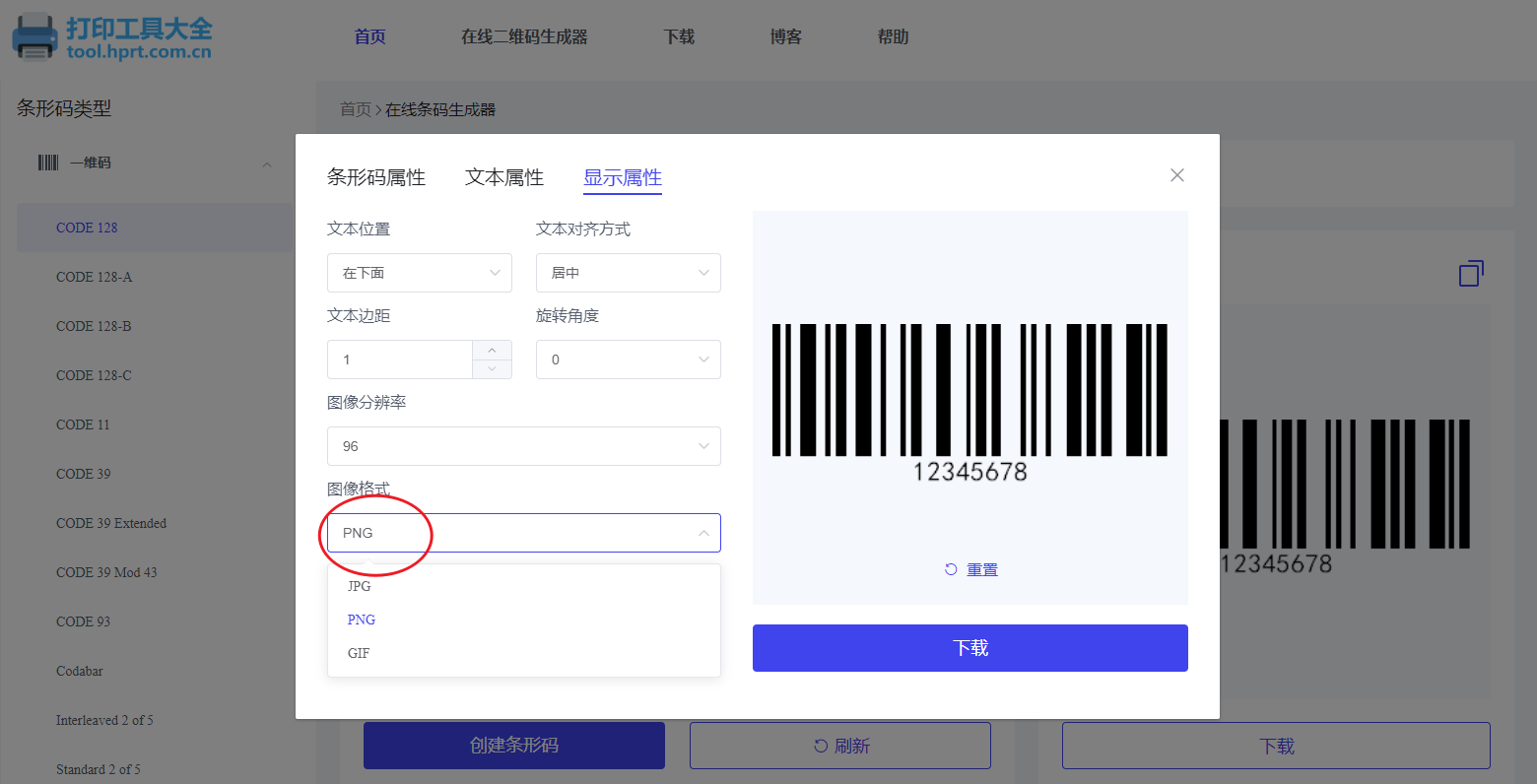The image size is (1537, 784).
Task: Open 首页 in the top navigation
Action: 370,36
